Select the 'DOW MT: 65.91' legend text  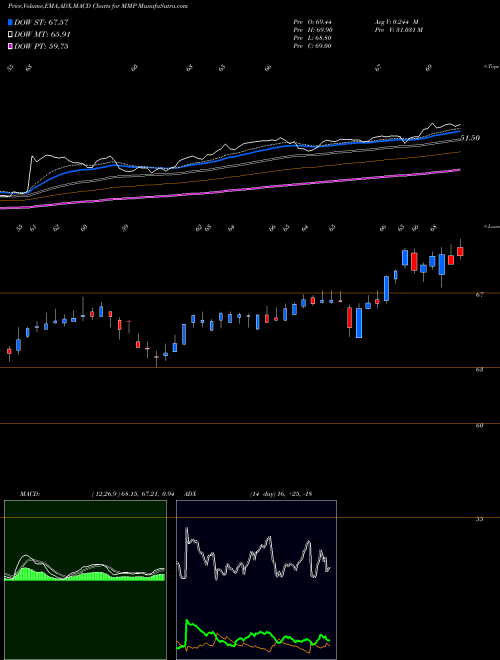click(42, 35)
